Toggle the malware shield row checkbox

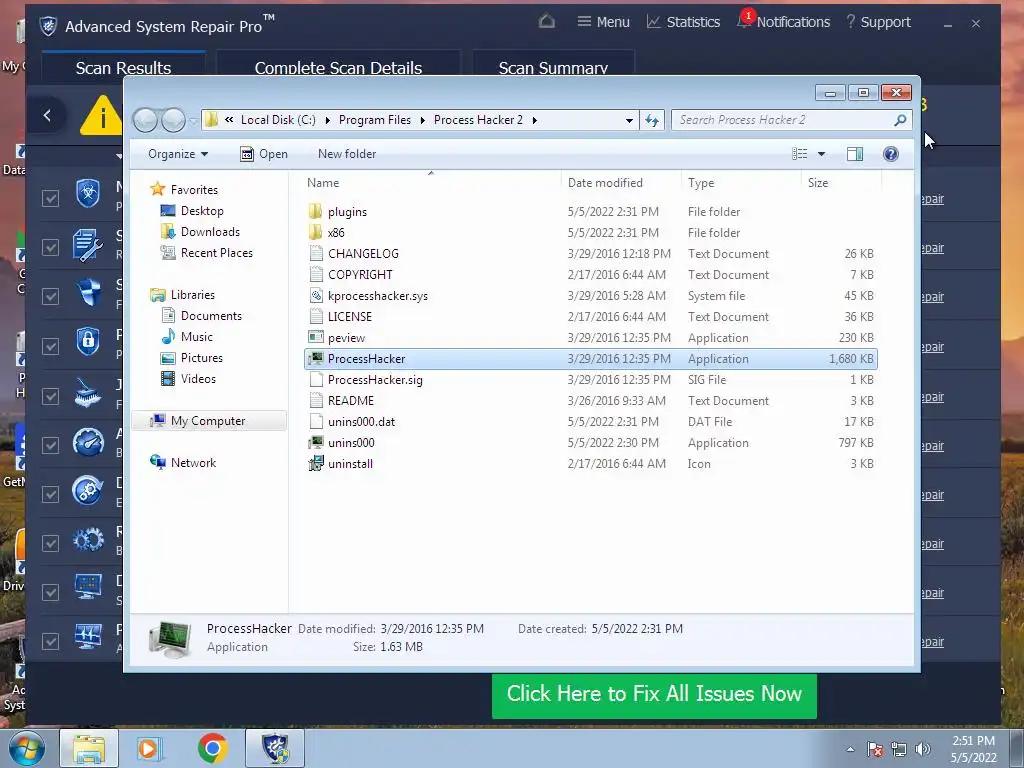[x=50, y=198]
